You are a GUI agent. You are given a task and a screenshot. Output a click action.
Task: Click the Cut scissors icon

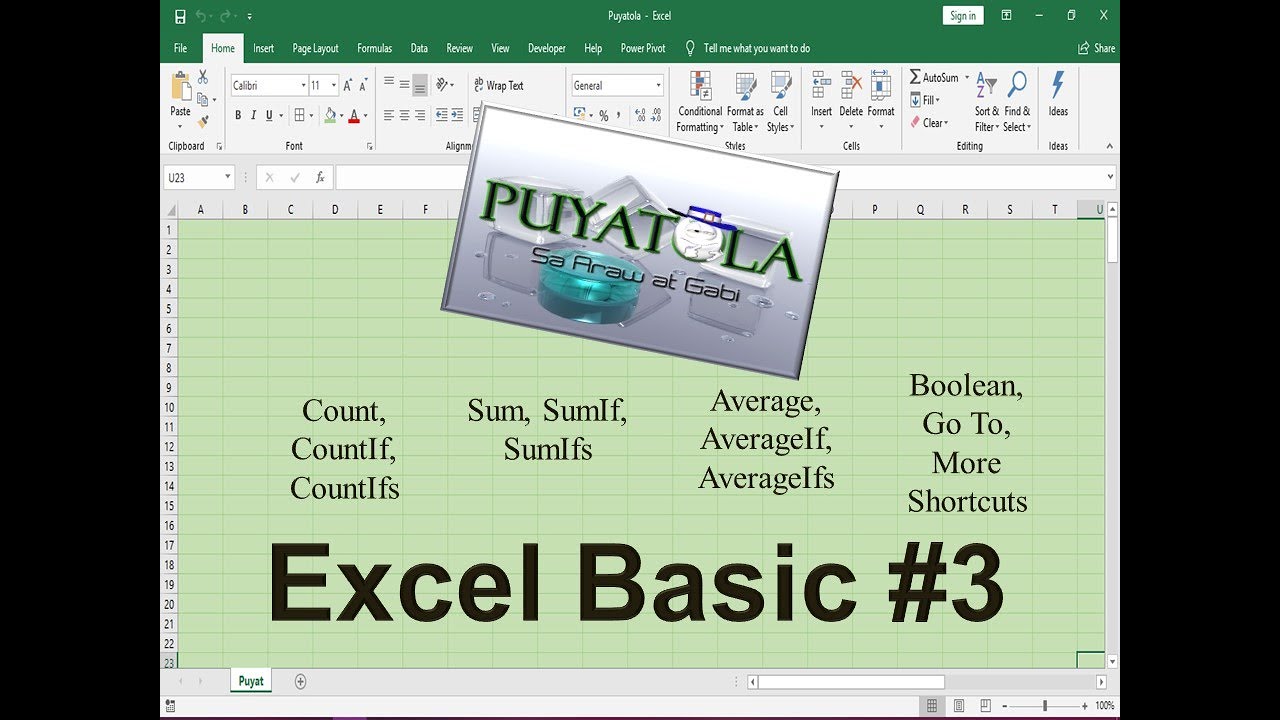pos(203,77)
